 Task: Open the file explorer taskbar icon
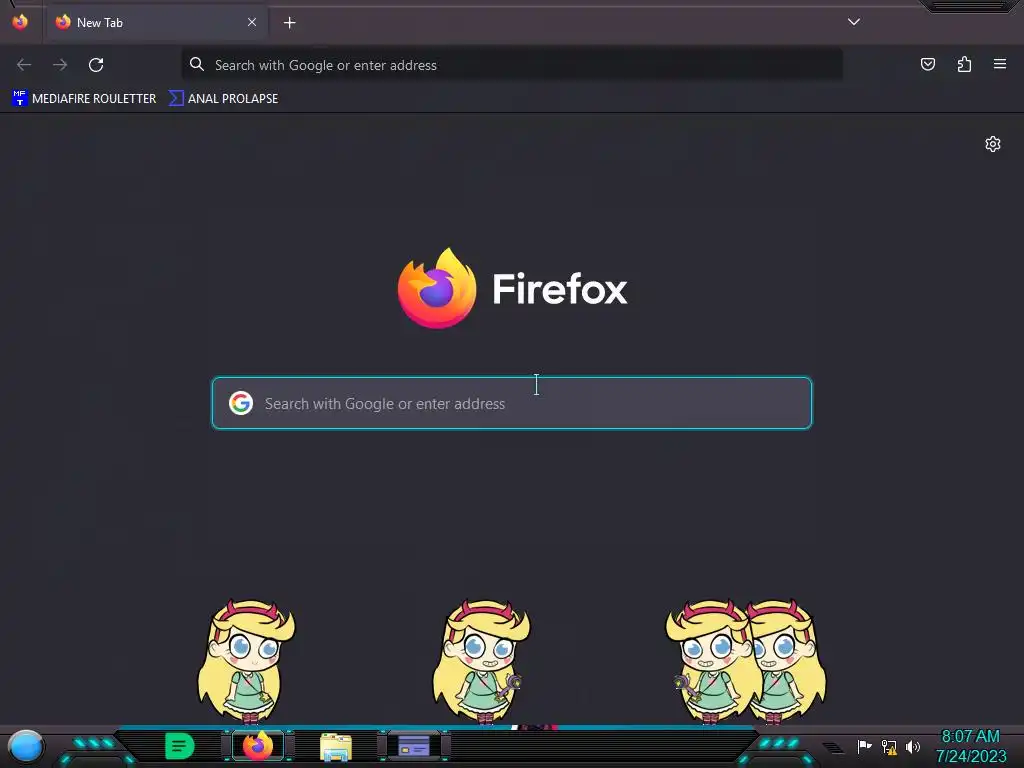[336, 747]
